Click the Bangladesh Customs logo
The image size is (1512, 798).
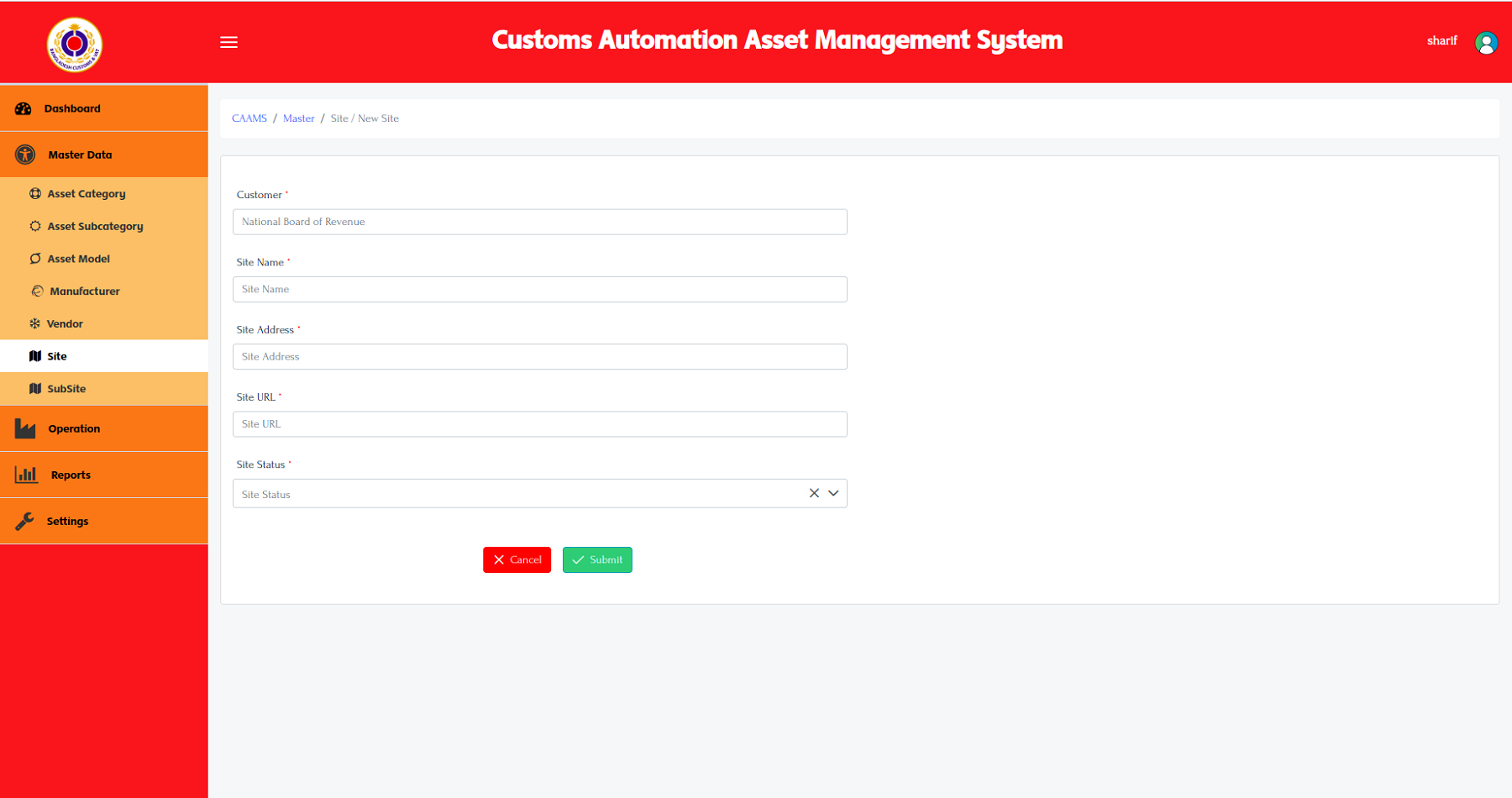click(x=75, y=45)
